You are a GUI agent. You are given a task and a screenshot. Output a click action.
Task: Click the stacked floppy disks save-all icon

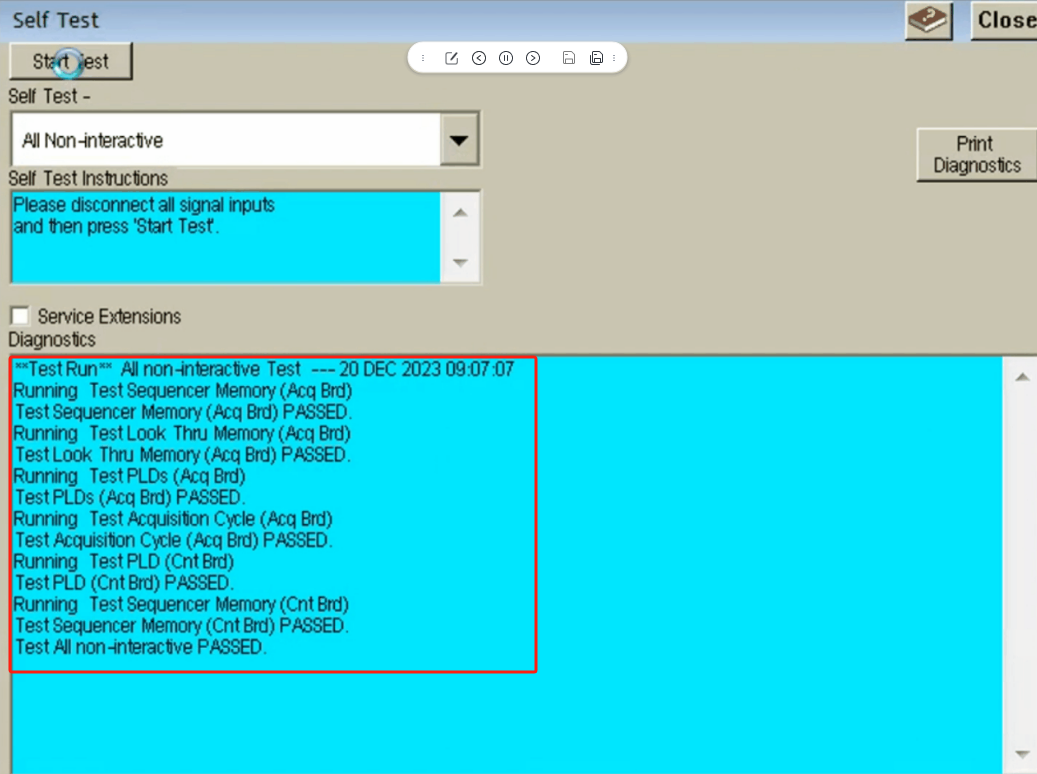click(x=596, y=58)
